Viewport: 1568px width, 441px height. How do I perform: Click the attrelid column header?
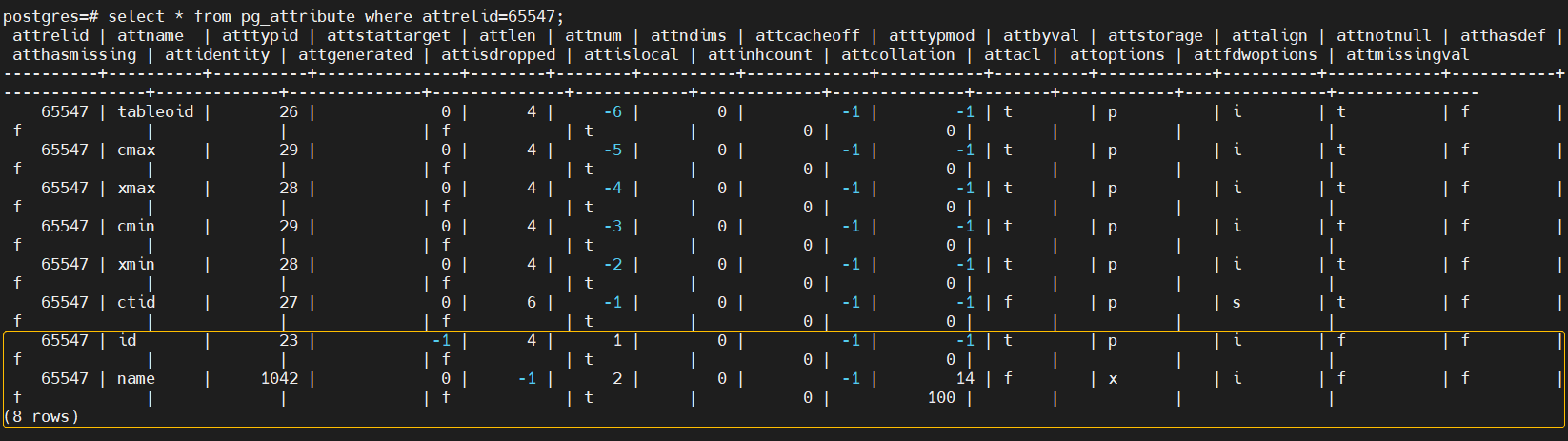pyautogui.click(x=50, y=35)
